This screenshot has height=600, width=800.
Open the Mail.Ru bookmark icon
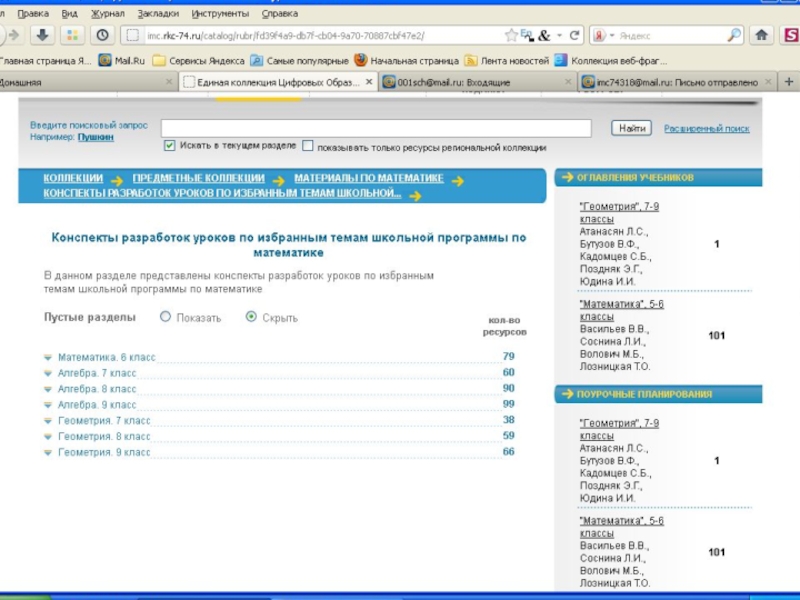(x=105, y=60)
